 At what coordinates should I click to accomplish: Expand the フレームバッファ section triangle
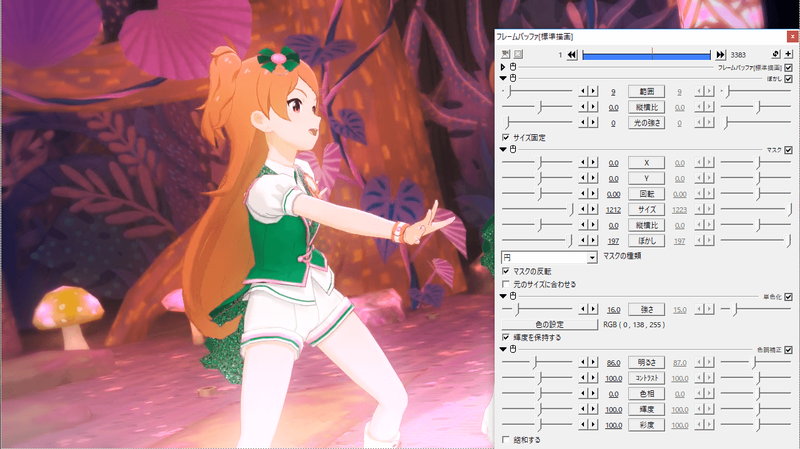[x=503, y=67]
